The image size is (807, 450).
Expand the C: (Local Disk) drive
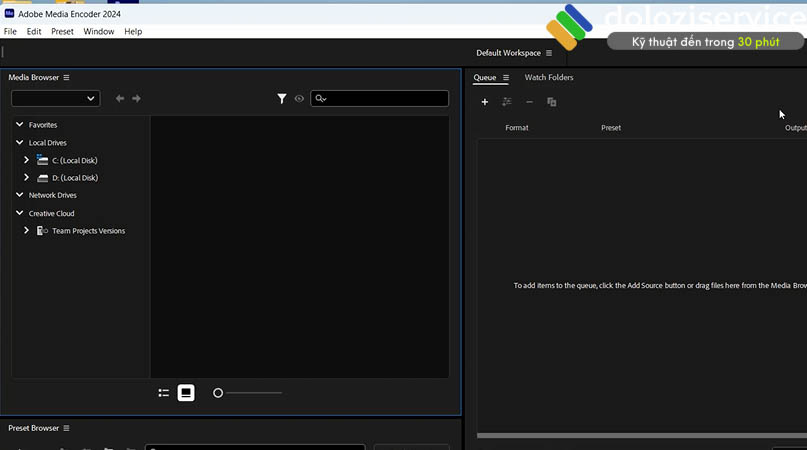[27, 160]
